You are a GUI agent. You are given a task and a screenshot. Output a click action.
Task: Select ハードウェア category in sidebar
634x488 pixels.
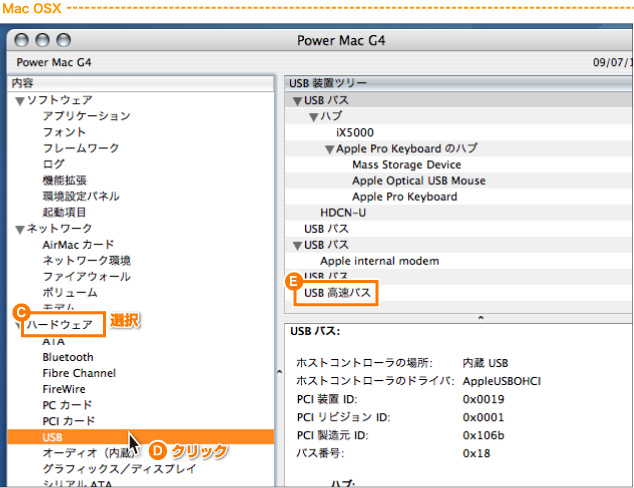59,325
